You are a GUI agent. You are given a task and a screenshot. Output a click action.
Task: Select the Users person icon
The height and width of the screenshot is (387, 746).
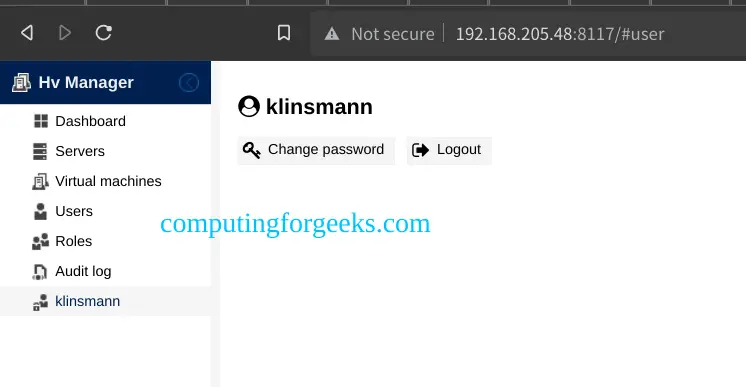40,211
